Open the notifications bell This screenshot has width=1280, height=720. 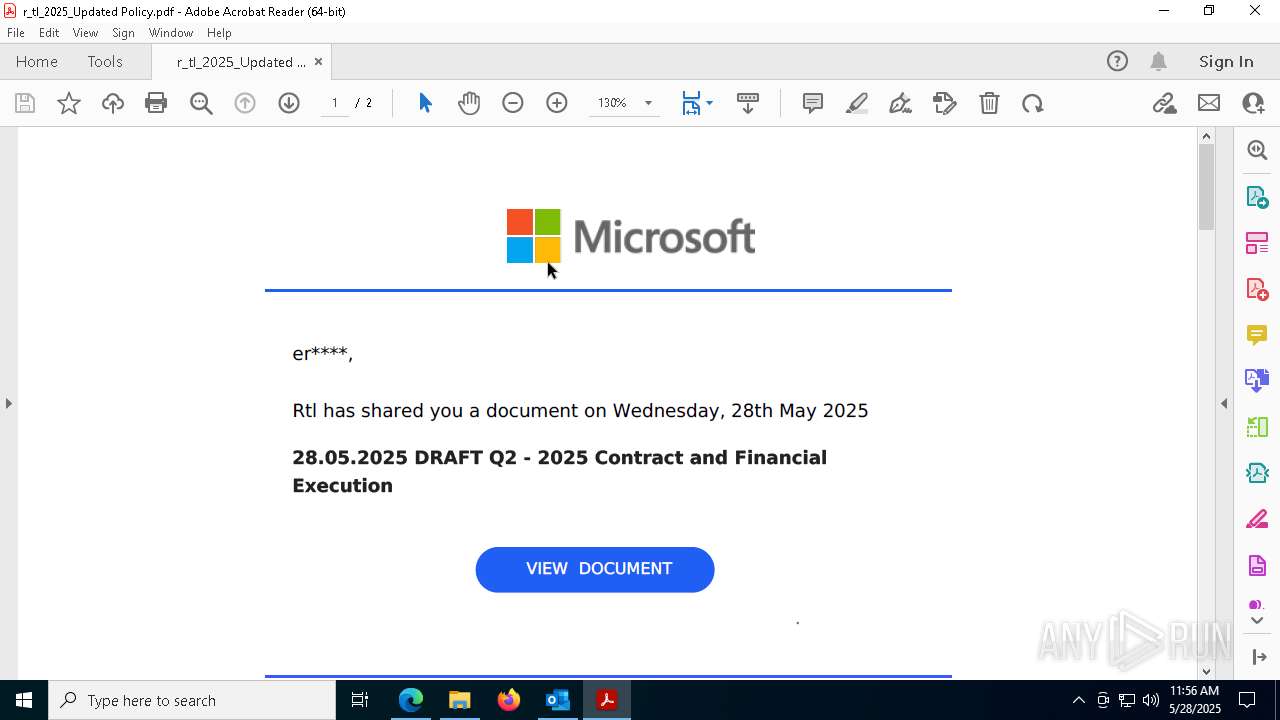[1158, 61]
